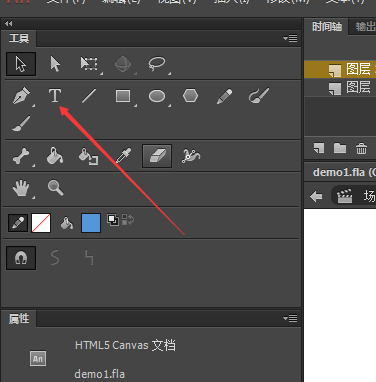Select the Selection (arrow) tool

(x=21, y=64)
